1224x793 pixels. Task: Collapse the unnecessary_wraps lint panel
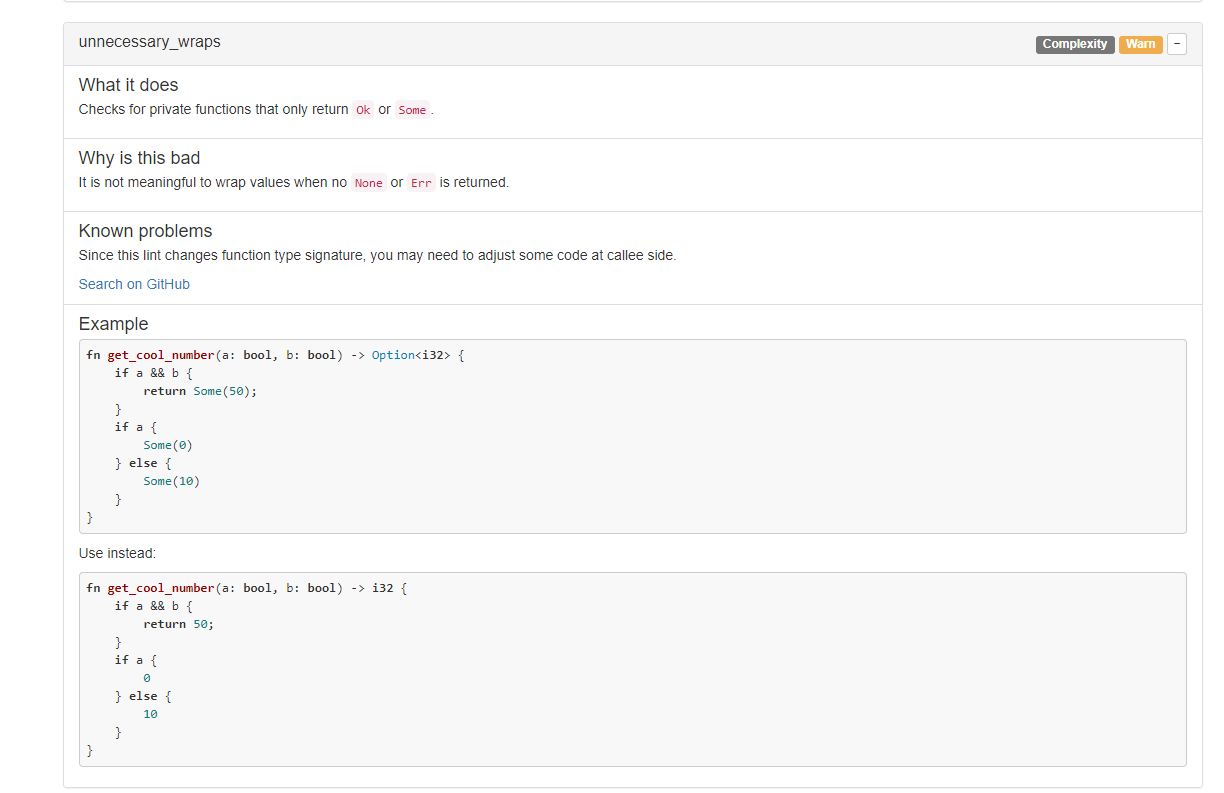(x=1177, y=44)
